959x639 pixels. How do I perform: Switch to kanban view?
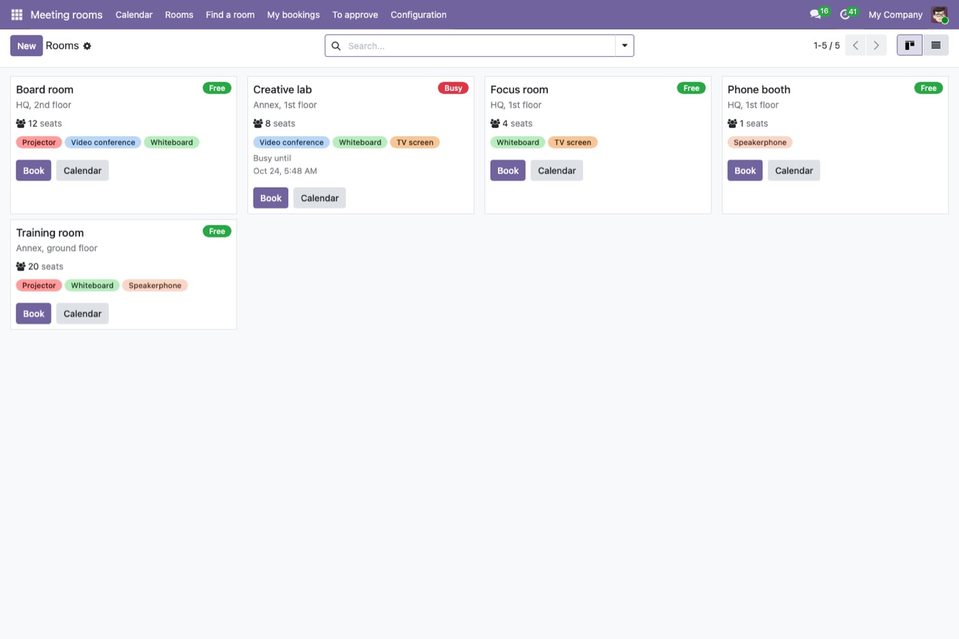point(909,45)
